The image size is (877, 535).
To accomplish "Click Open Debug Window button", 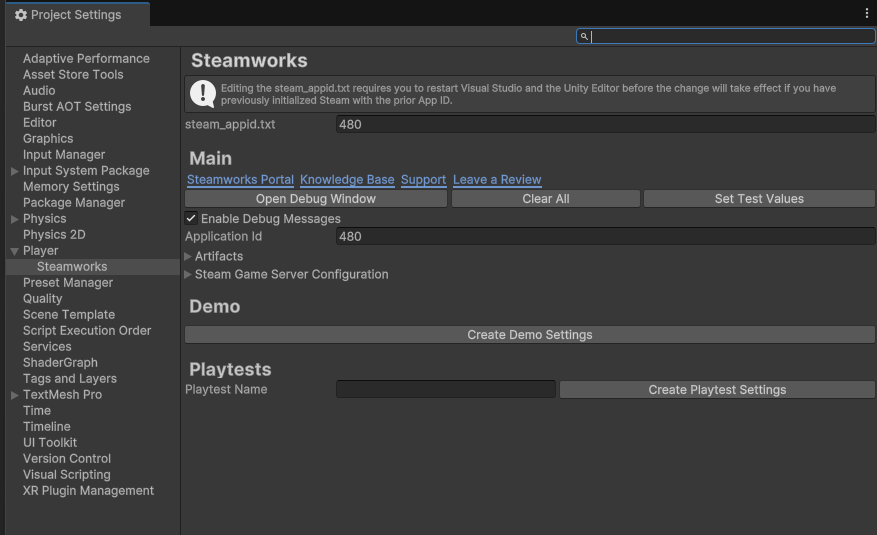I will coord(316,198).
